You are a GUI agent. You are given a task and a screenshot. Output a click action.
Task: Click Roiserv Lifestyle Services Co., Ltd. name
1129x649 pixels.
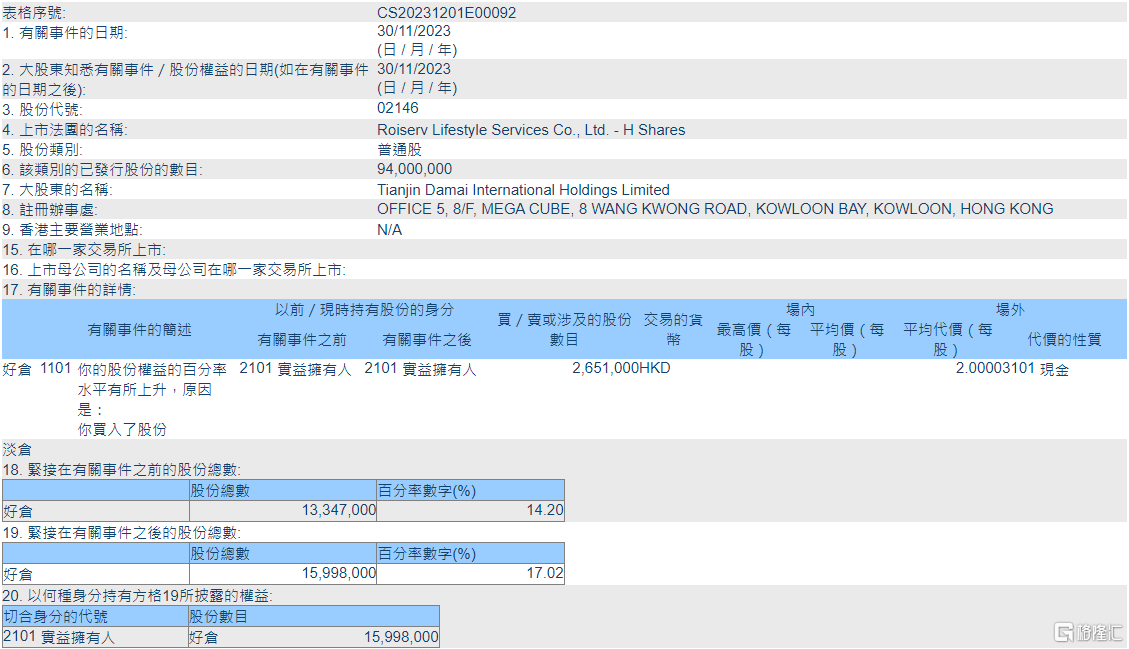click(x=531, y=130)
